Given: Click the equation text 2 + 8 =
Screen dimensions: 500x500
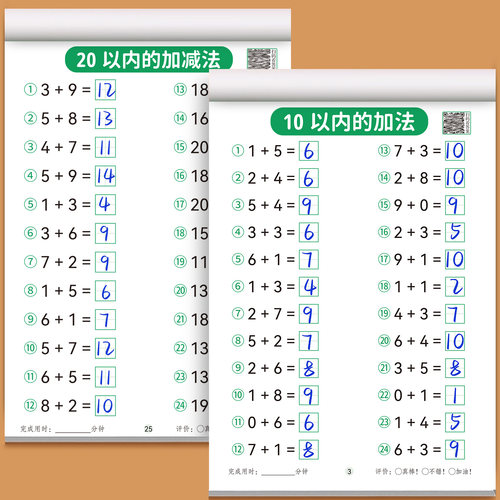Looking at the screenshot, I should [418, 178].
